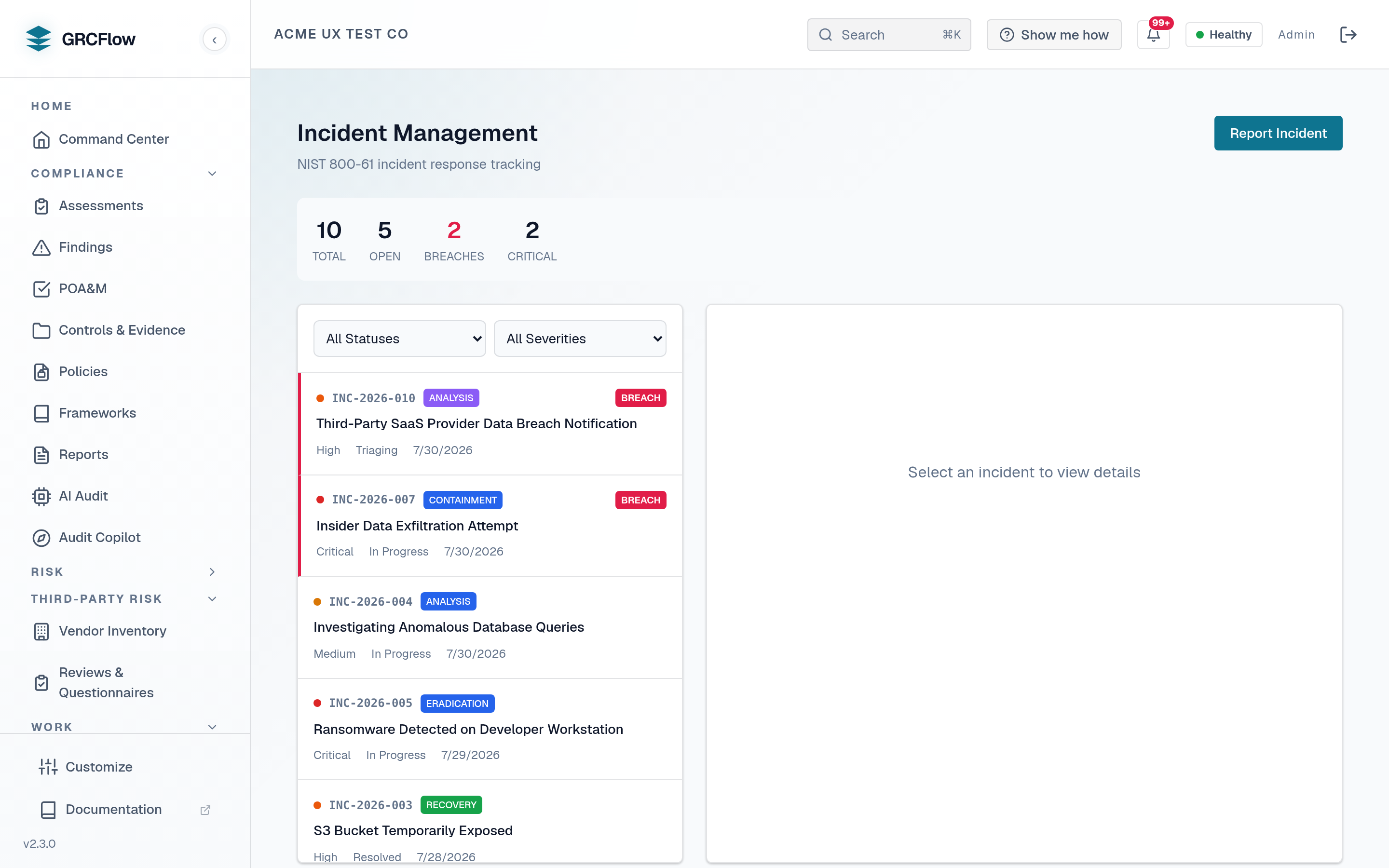Click the INC-2026-005 incident ID
The height and width of the screenshot is (868, 1389).
[370, 703]
